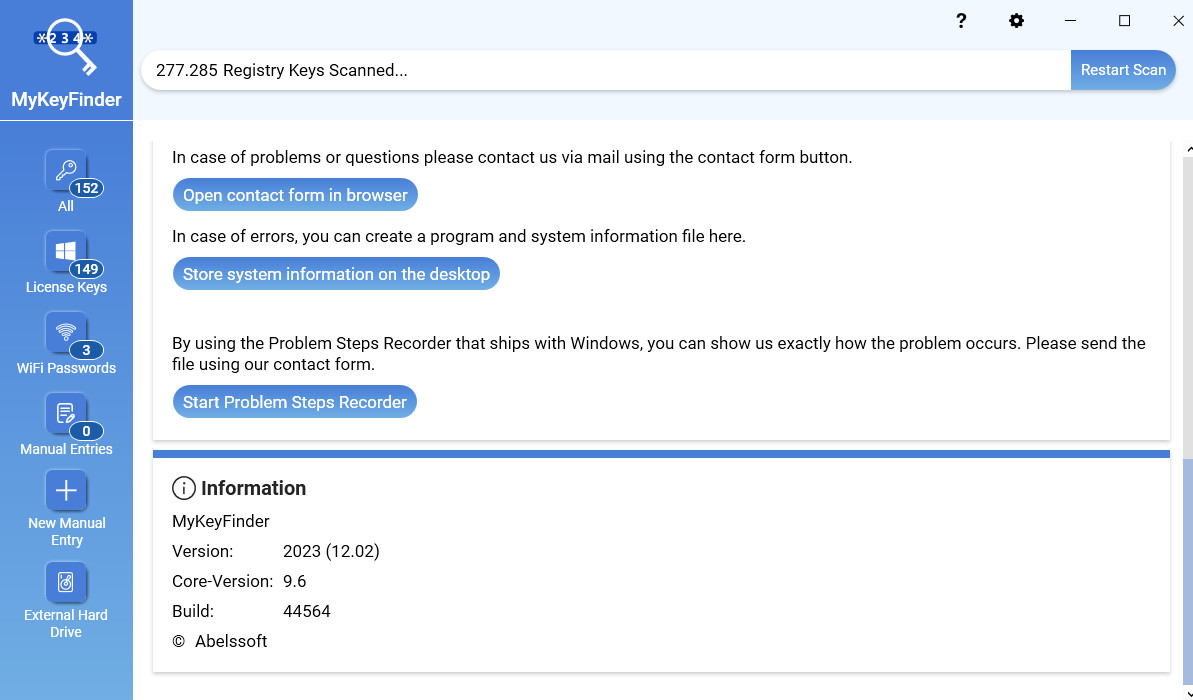This screenshot has width=1193, height=700.
Task: Click the MyKeyFinder magnifier logo
Action: 66,46
